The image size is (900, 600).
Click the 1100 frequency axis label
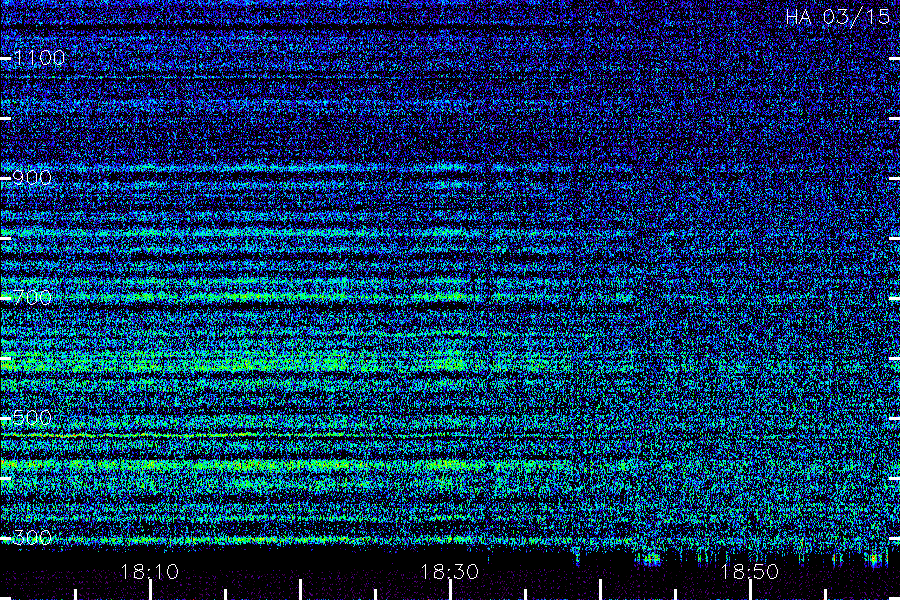tap(39, 58)
